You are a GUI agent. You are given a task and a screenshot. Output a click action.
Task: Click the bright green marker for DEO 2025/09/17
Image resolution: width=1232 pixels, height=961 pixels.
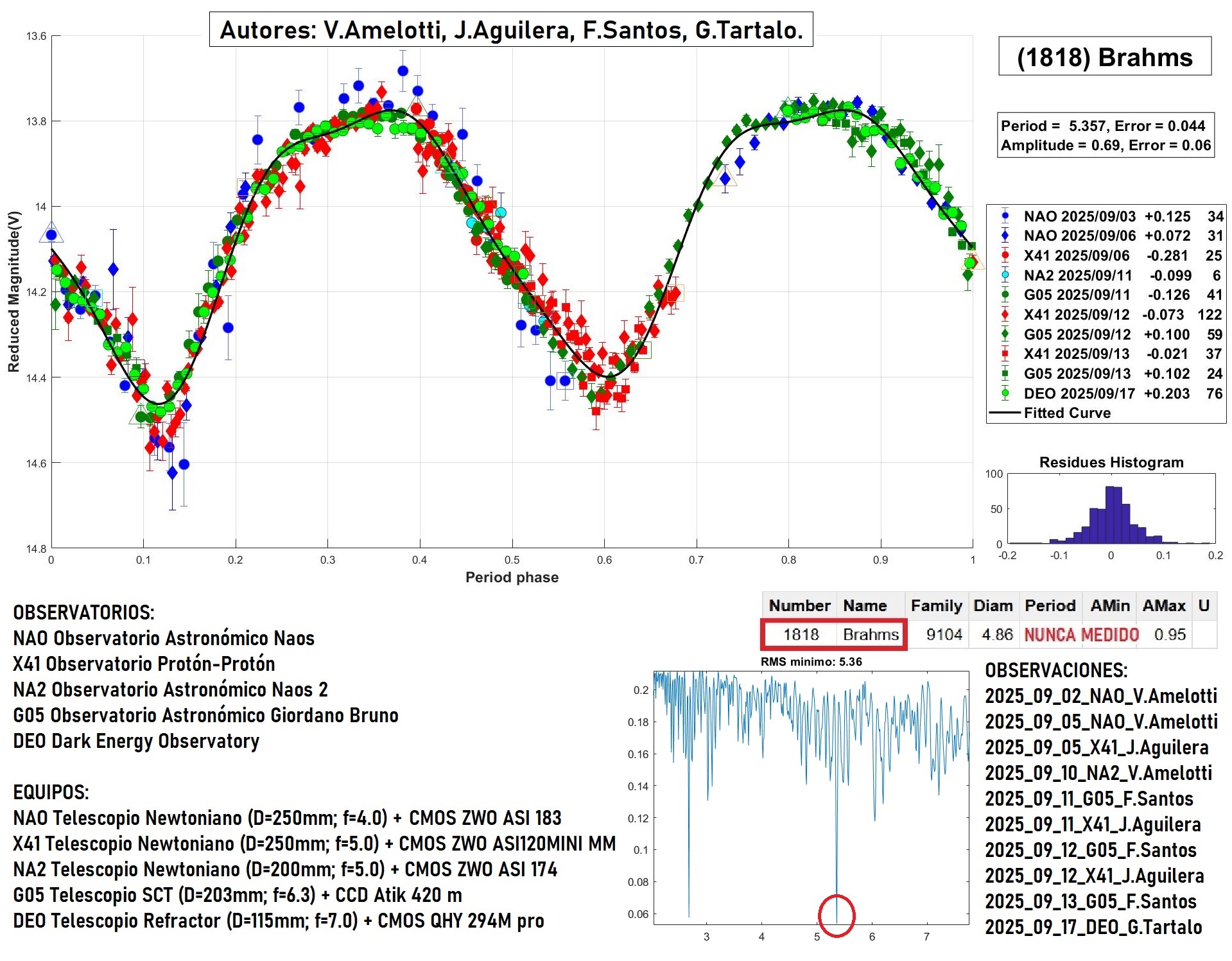1005,394
